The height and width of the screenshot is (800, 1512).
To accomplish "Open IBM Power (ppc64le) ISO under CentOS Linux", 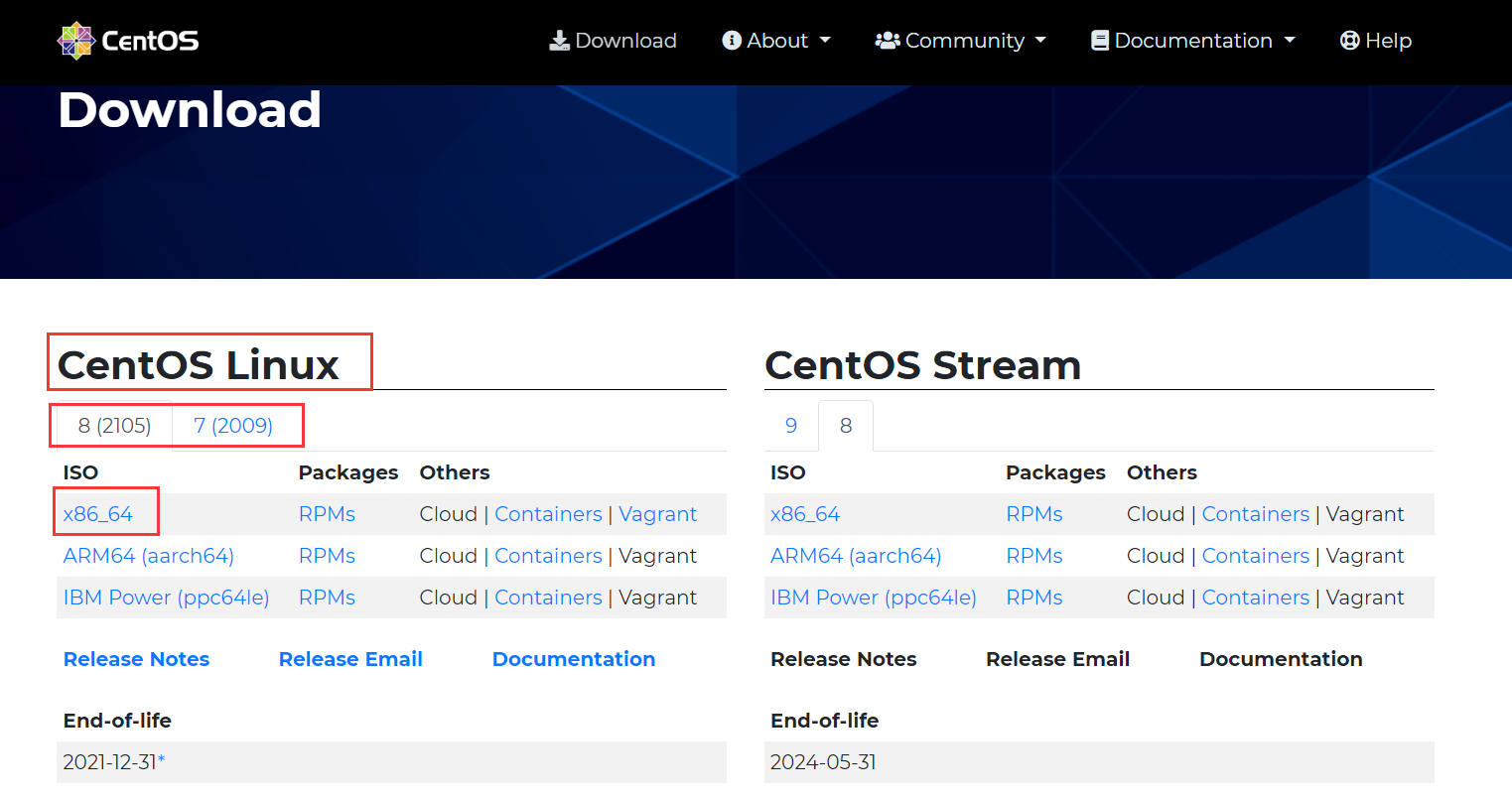I will coord(167,598).
